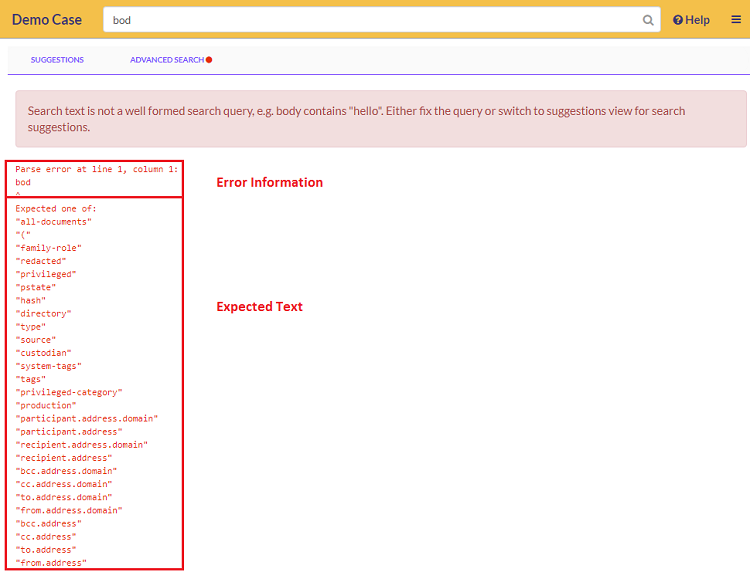Select "privileged-category" in expected list

click(x=68, y=392)
